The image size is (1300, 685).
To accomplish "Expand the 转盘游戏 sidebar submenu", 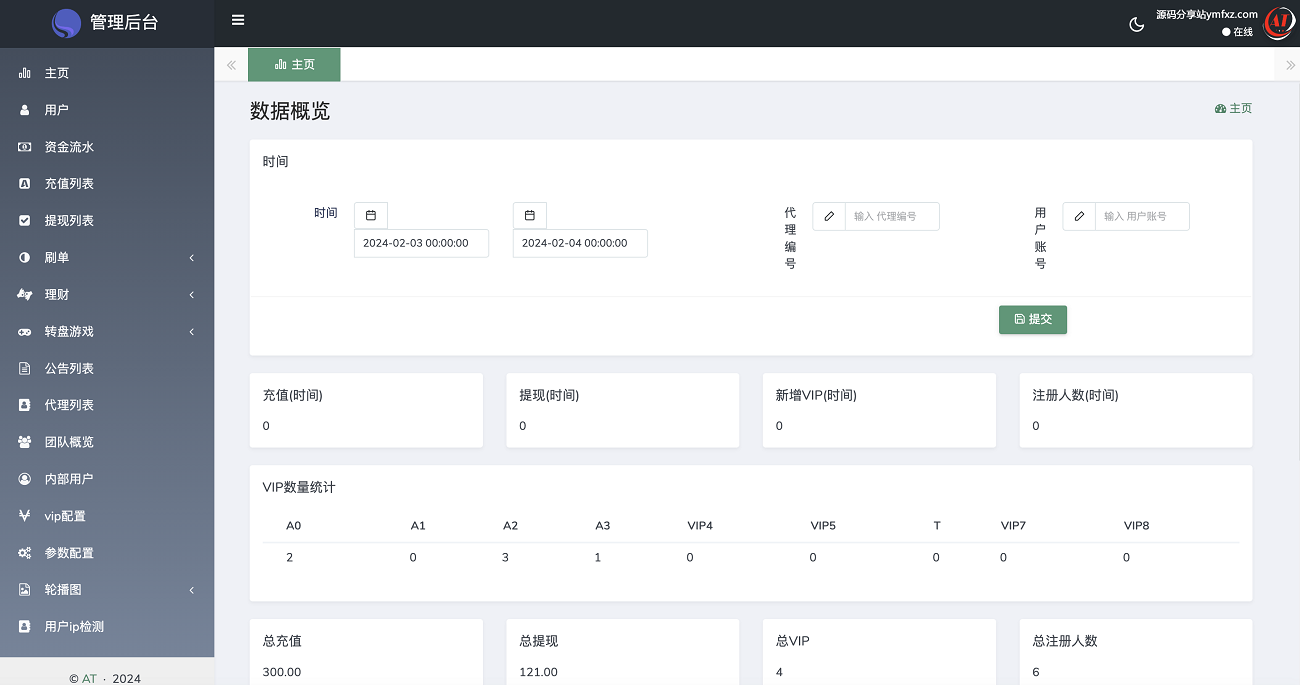I will coord(107,331).
